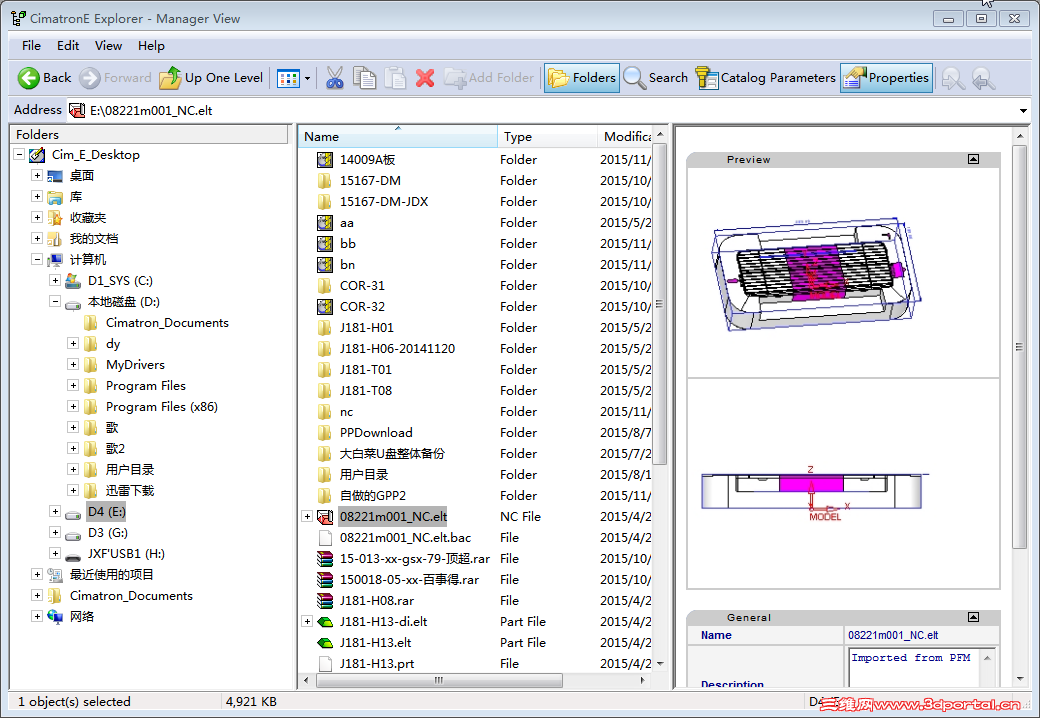Select Cimatron_Documents under drive D:
This screenshot has width=1040, height=718.
point(167,323)
